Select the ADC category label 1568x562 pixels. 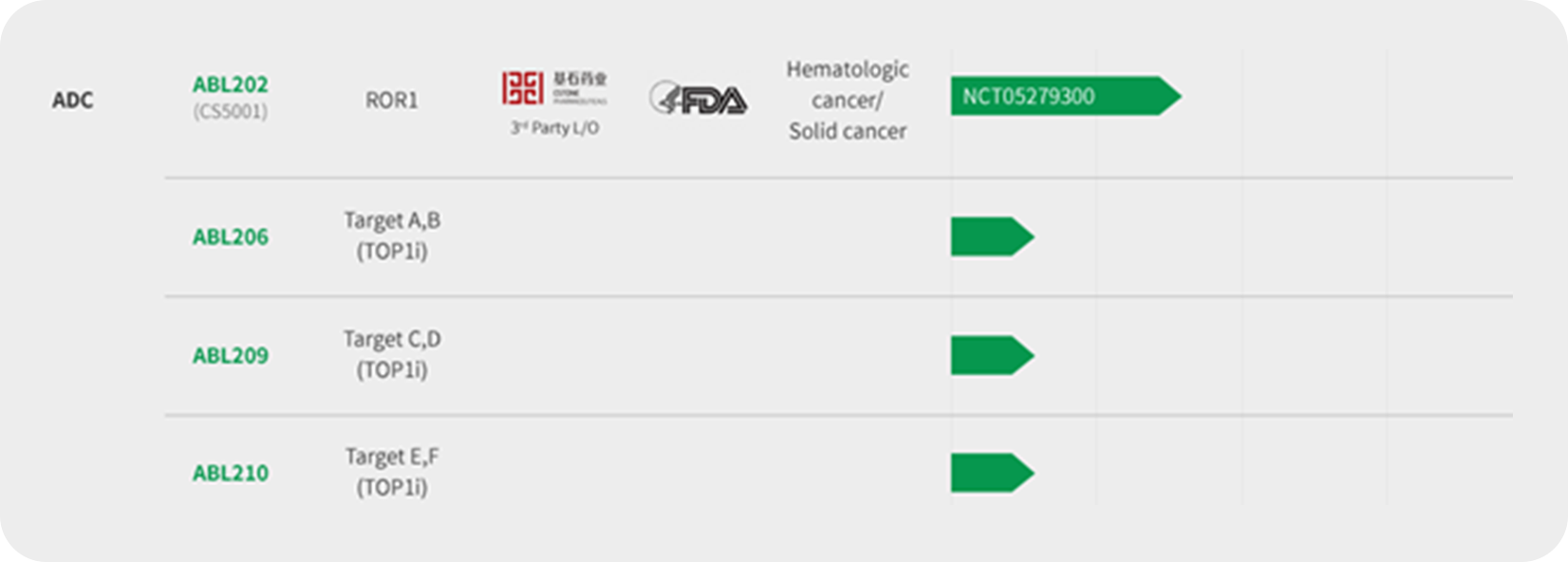click(x=72, y=100)
